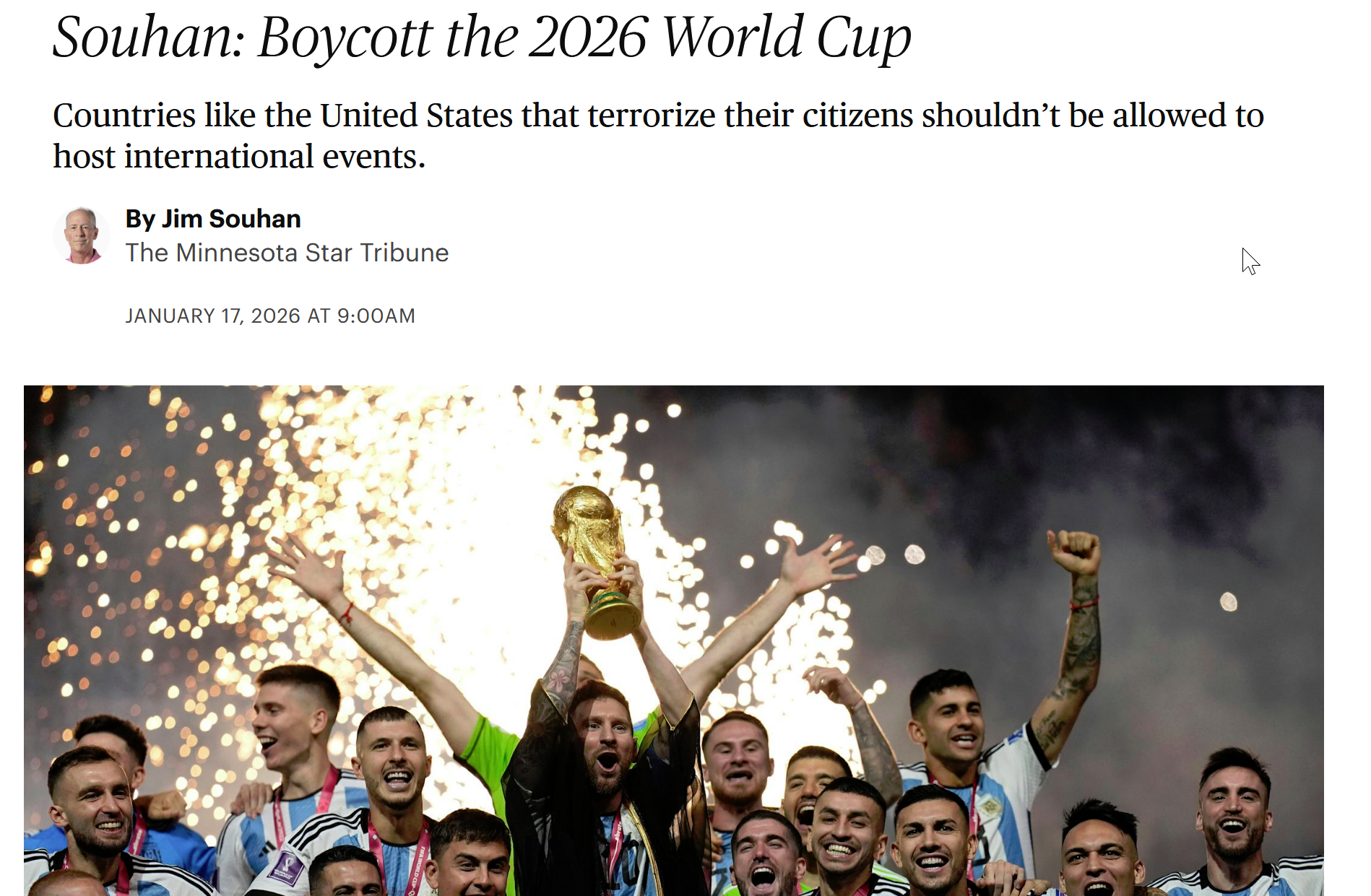Click the word "Souhan:" in the headline
The height and width of the screenshot is (896, 1371).
coord(149,38)
